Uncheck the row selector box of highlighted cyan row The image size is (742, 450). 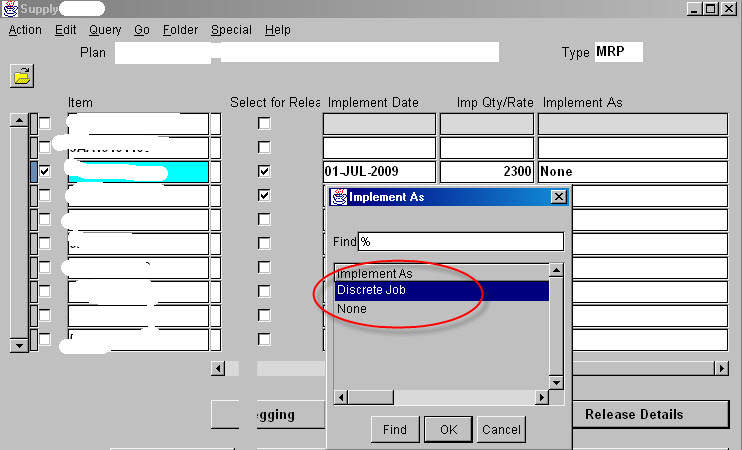pyautogui.click(x=44, y=171)
